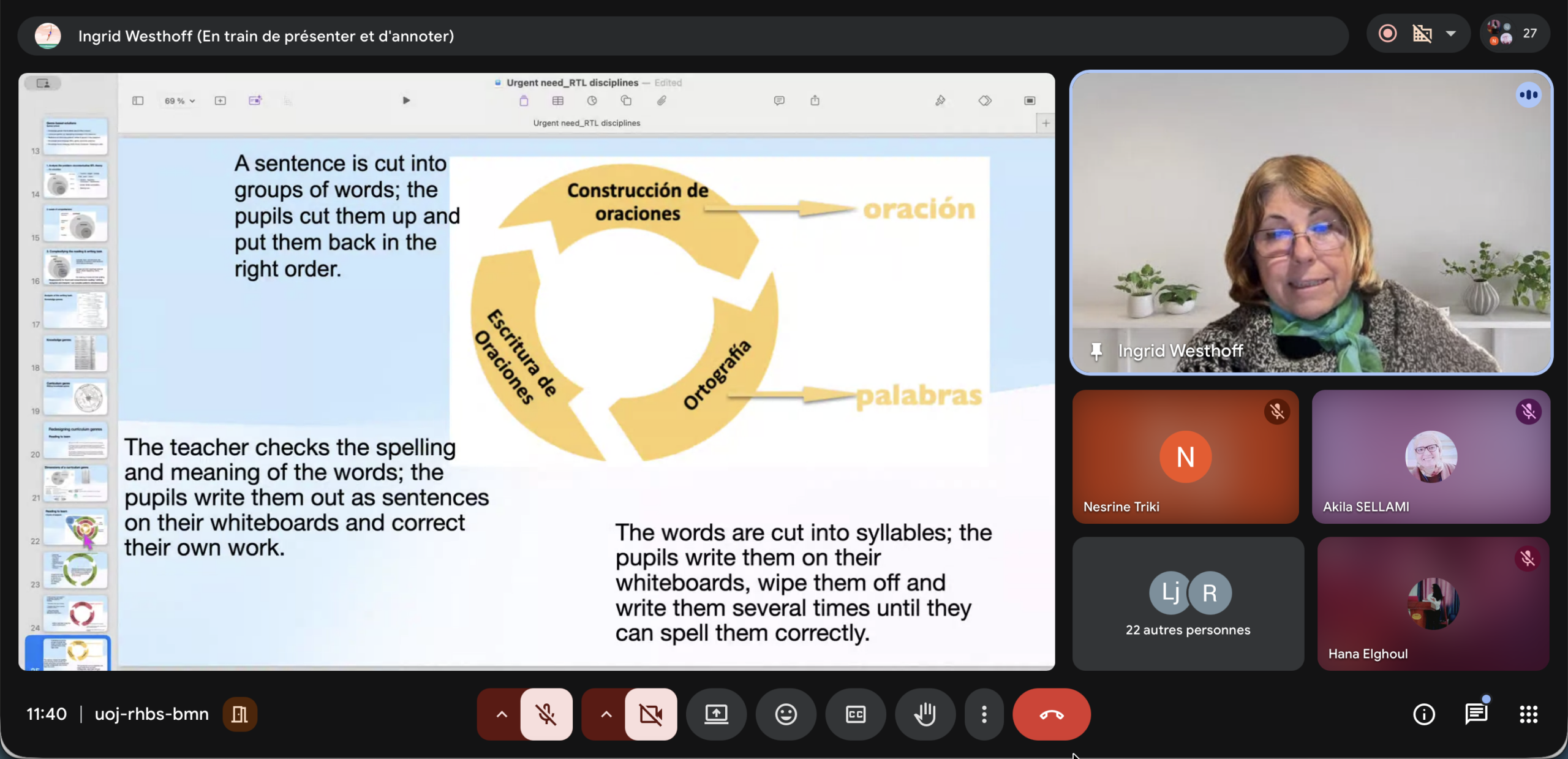
Task: Raise your hand in the meeting
Action: 925,714
